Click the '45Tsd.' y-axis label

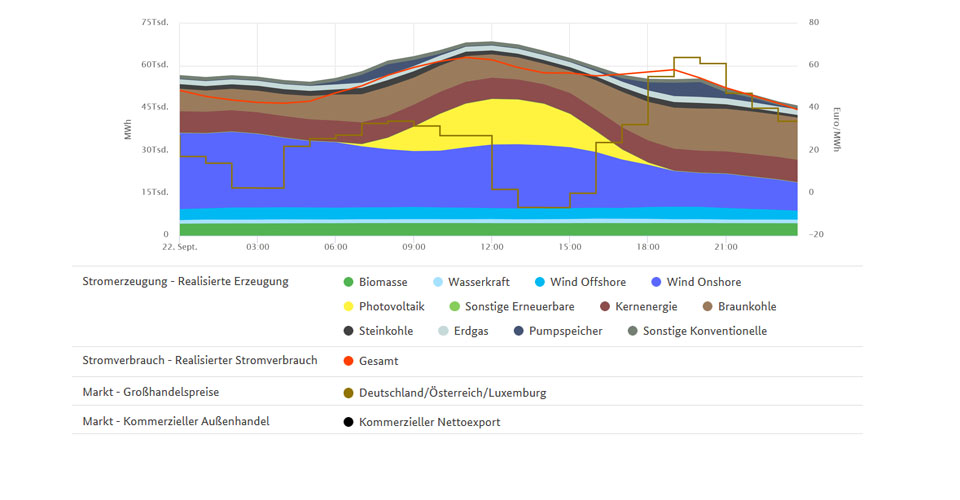(x=155, y=106)
